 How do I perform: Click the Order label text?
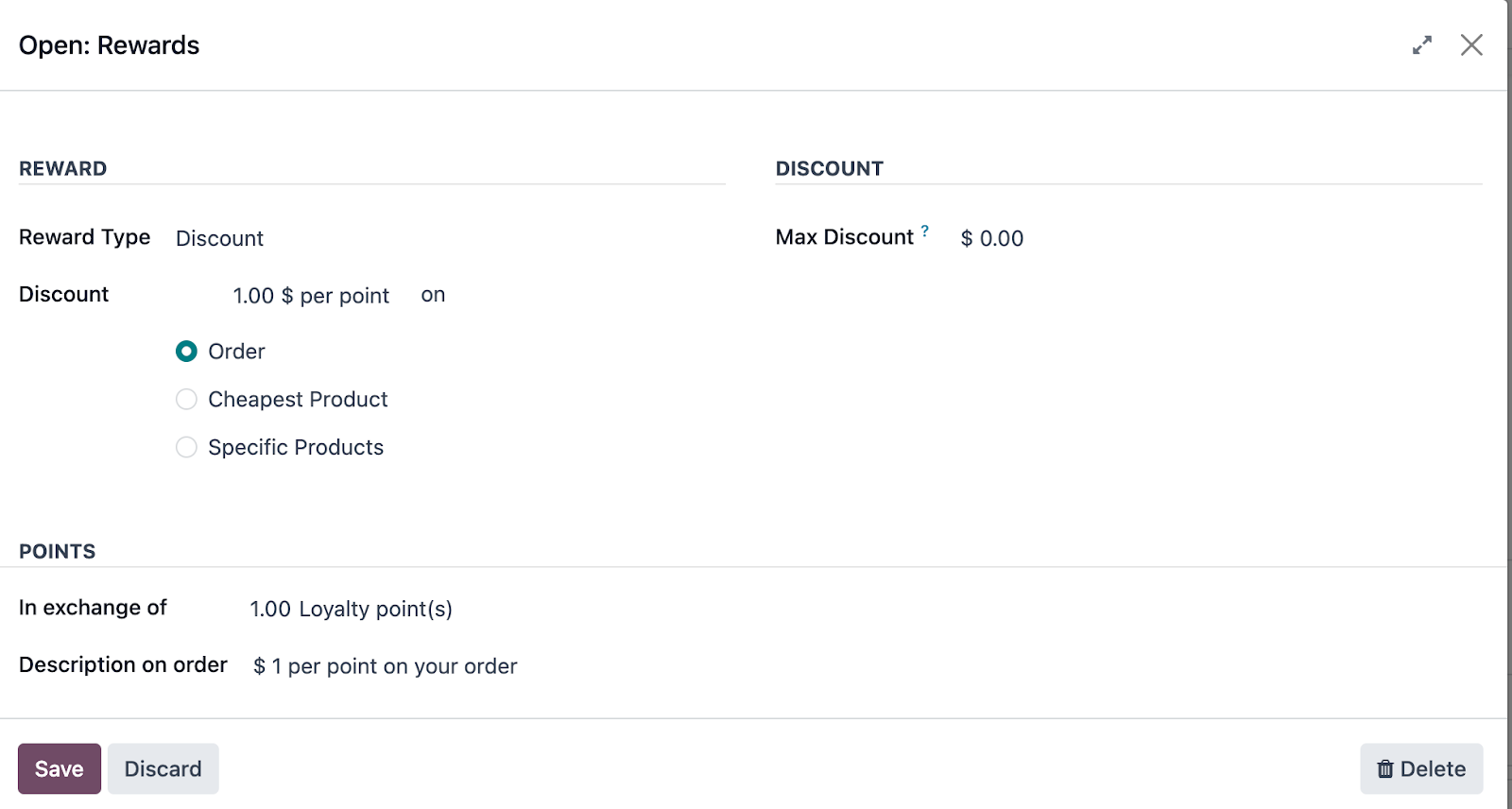click(x=236, y=352)
